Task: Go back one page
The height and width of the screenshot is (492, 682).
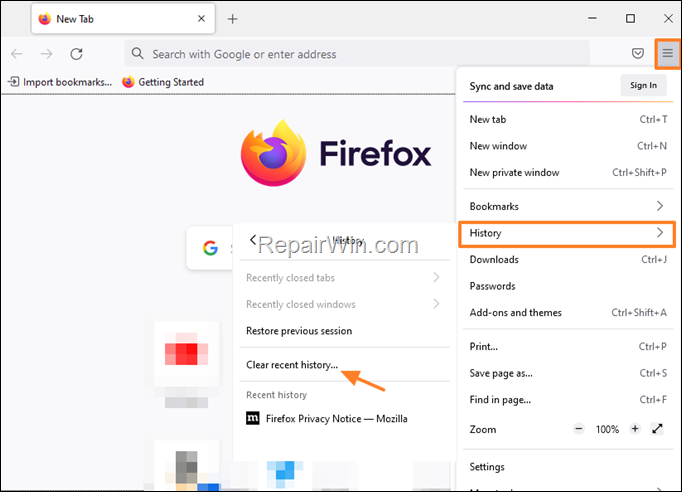Action: click(x=17, y=54)
